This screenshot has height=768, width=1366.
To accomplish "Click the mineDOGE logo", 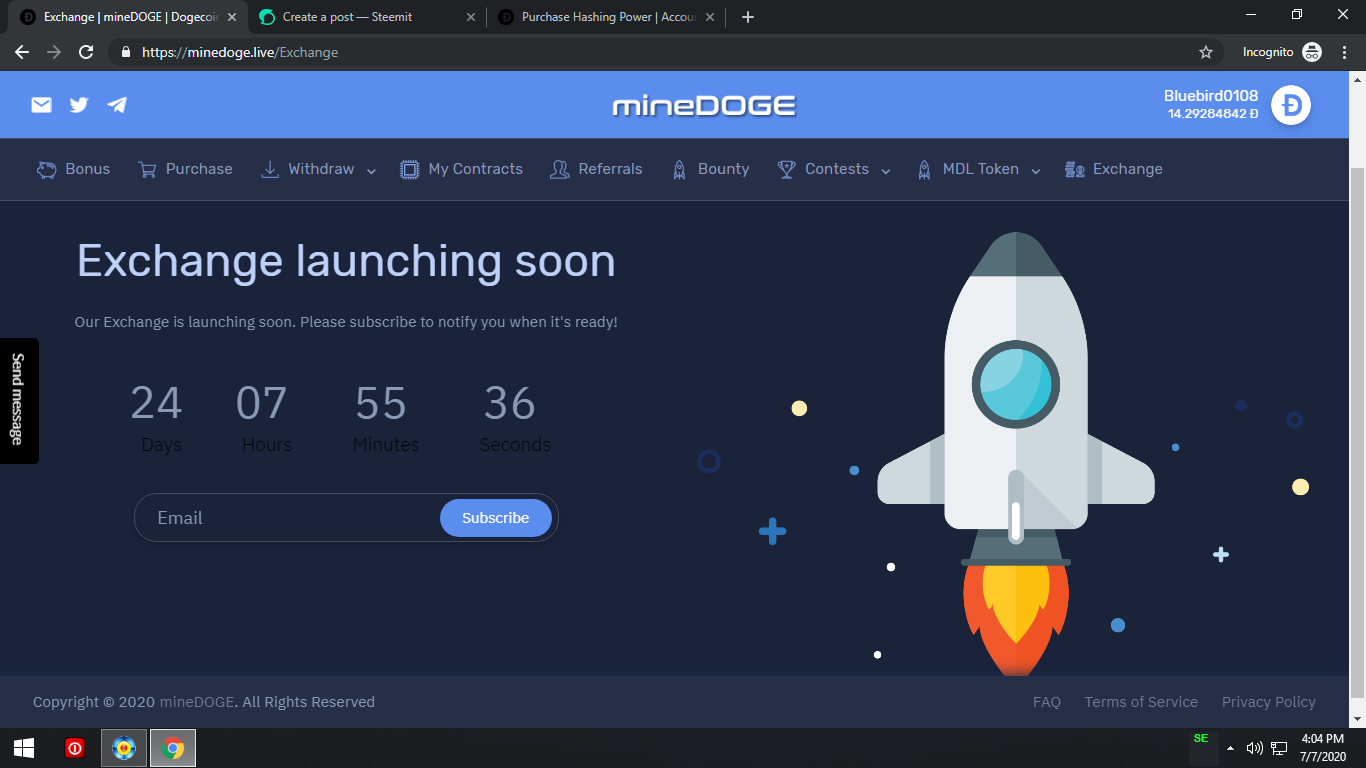I will (x=704, y=105).
